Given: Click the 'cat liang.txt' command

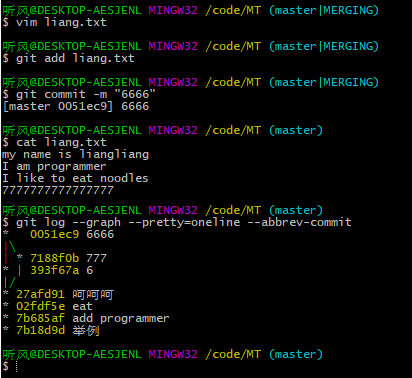Looking at the screenshot, I should point(61,142).
